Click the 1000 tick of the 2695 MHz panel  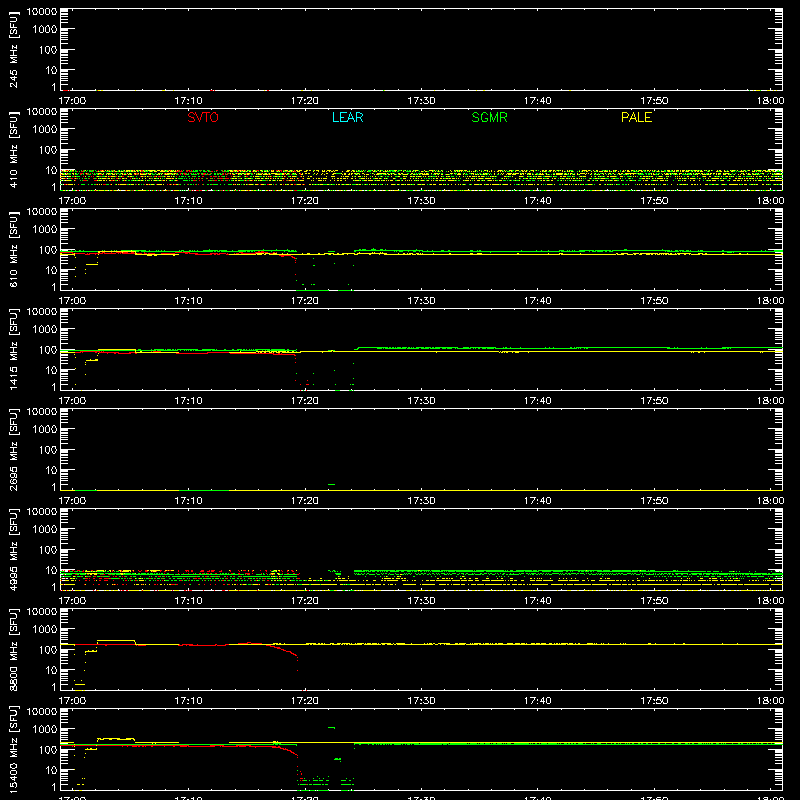click(45, 430)
